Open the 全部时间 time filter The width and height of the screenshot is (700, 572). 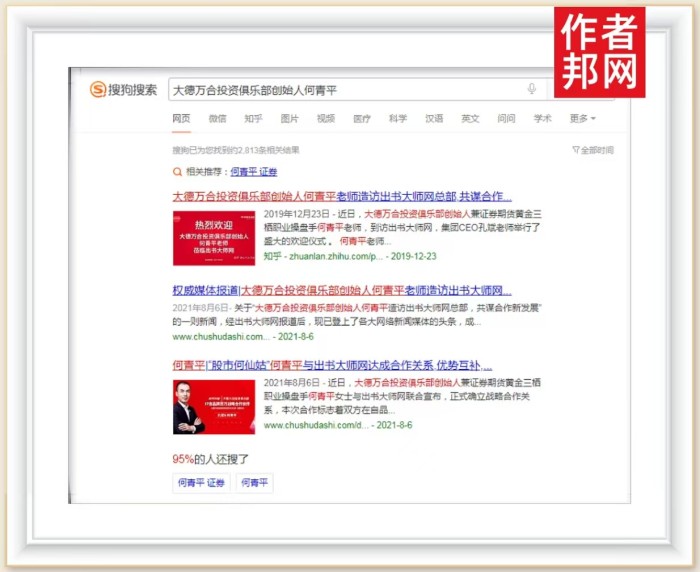coord(593,150)
